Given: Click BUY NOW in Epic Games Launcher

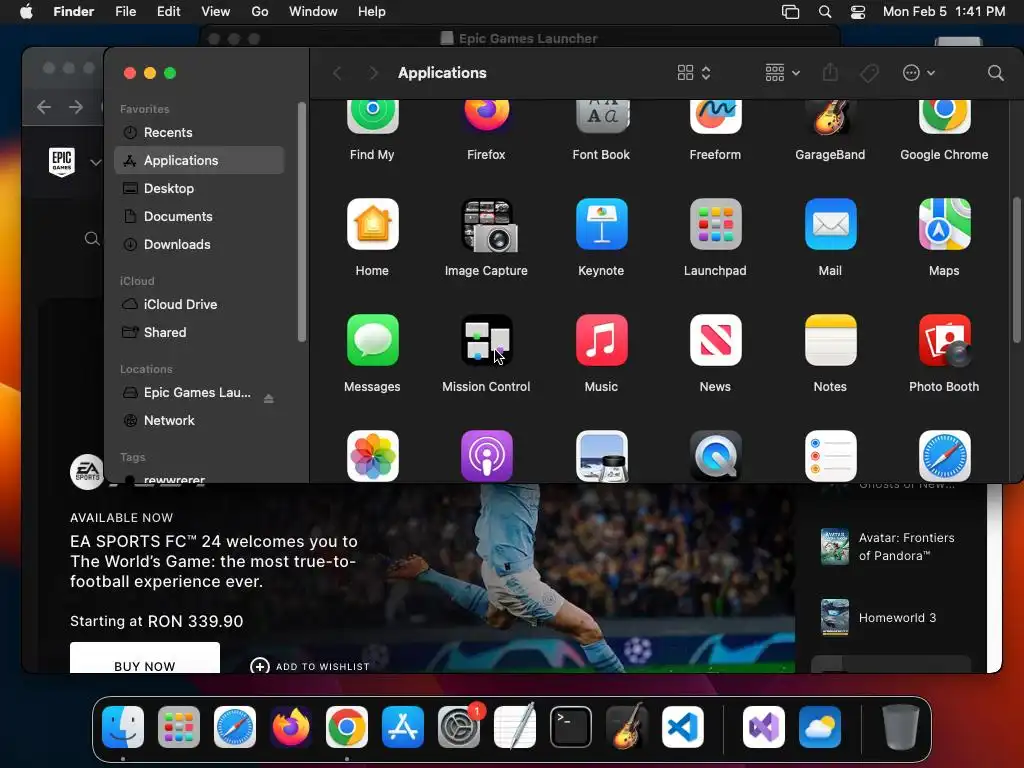Looking at the screenshot, I should [x=145, y=658].
